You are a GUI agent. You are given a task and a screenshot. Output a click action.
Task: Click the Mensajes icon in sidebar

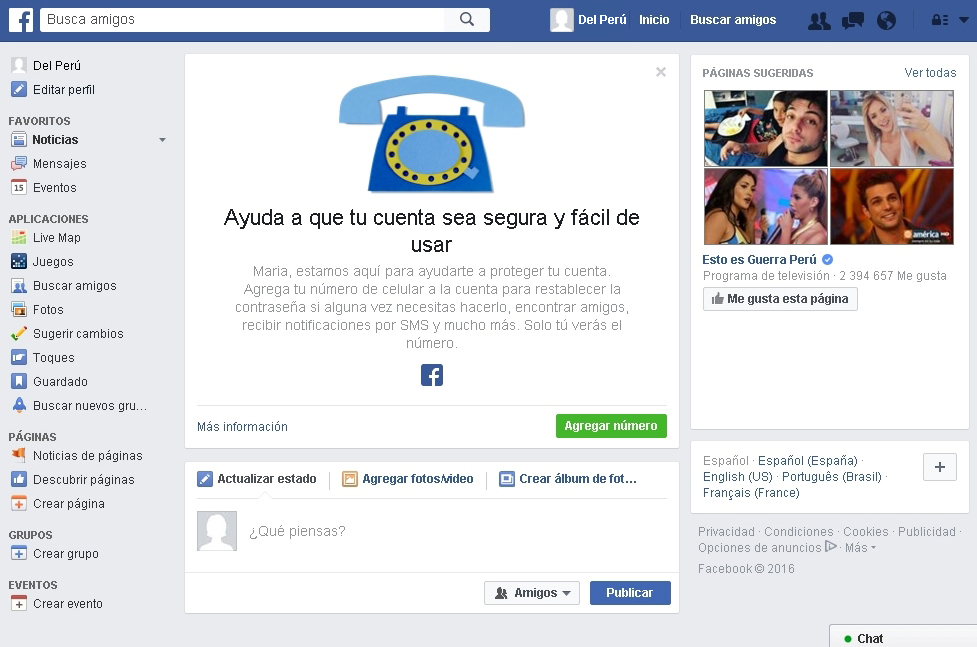tap(19, 163)
